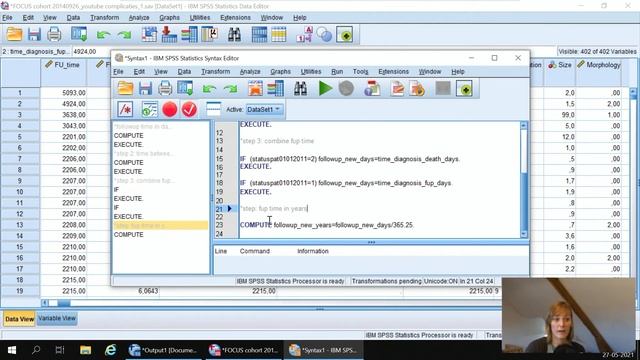The height and width of the screenshot is (360, 640).
Task: Go to variable icon in Data Editor
Action: (x=169, y=35)
